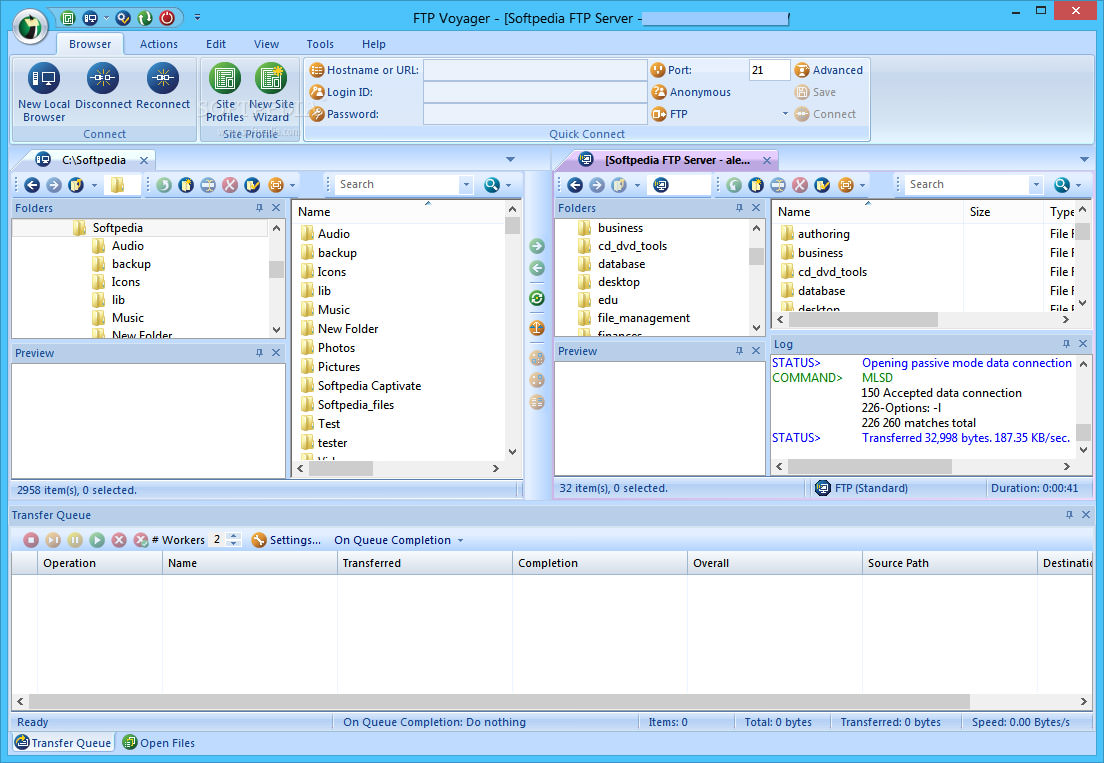The height and width of the screenshot is (763, 1104).
Task: Go back in local C:\Softpedia browser
Action: tap(32, 185)
